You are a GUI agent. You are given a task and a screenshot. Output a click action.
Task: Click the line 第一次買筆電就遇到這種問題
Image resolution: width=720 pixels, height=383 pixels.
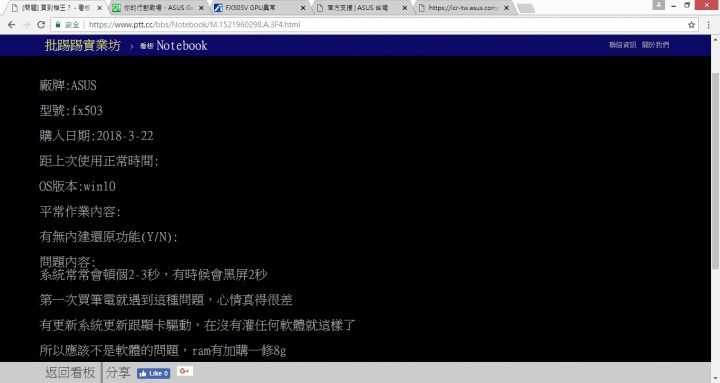tap(166, 300)
